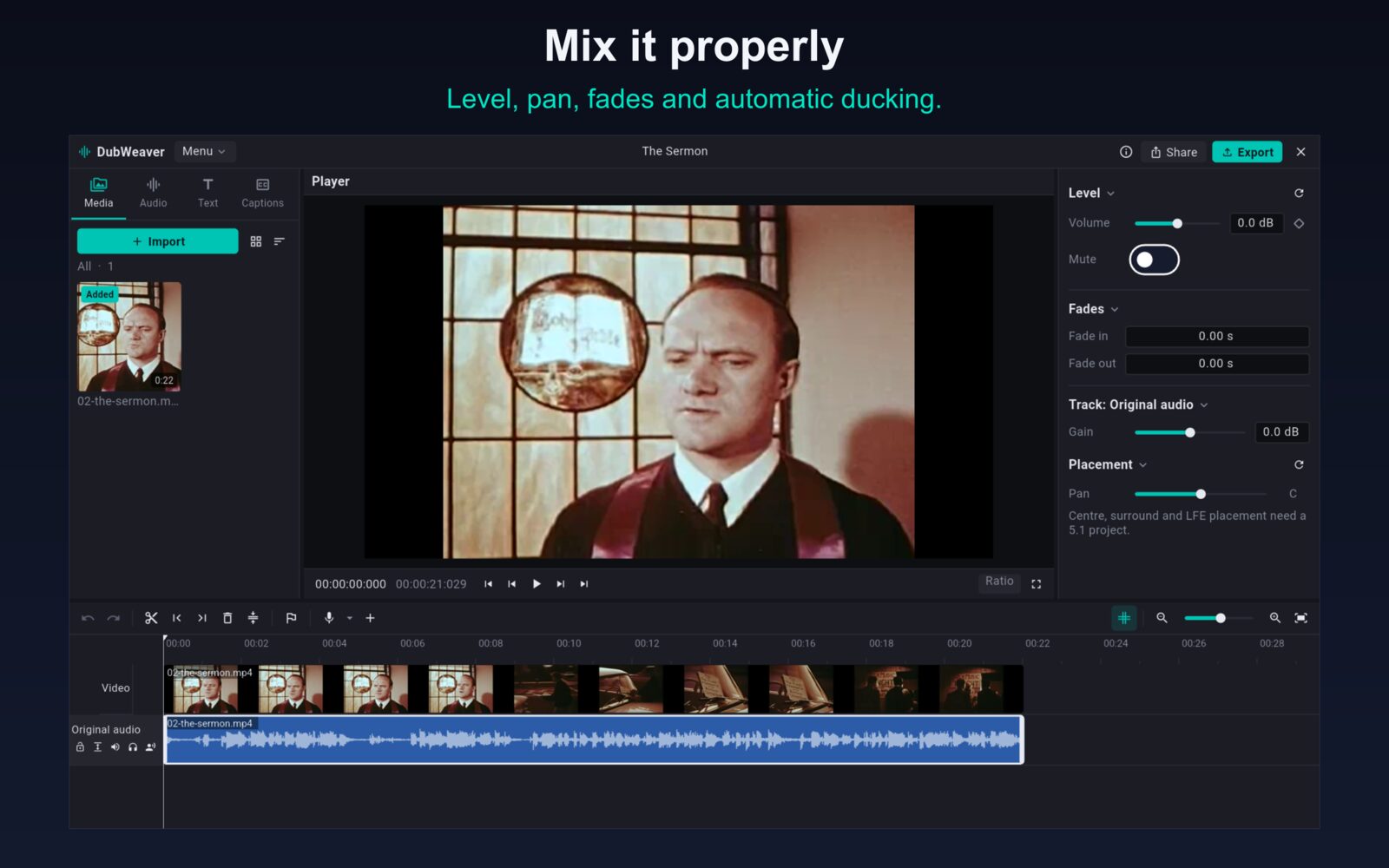1389x868 pixels.
Task: Open project info icon
Action: tap(1126, 152)
